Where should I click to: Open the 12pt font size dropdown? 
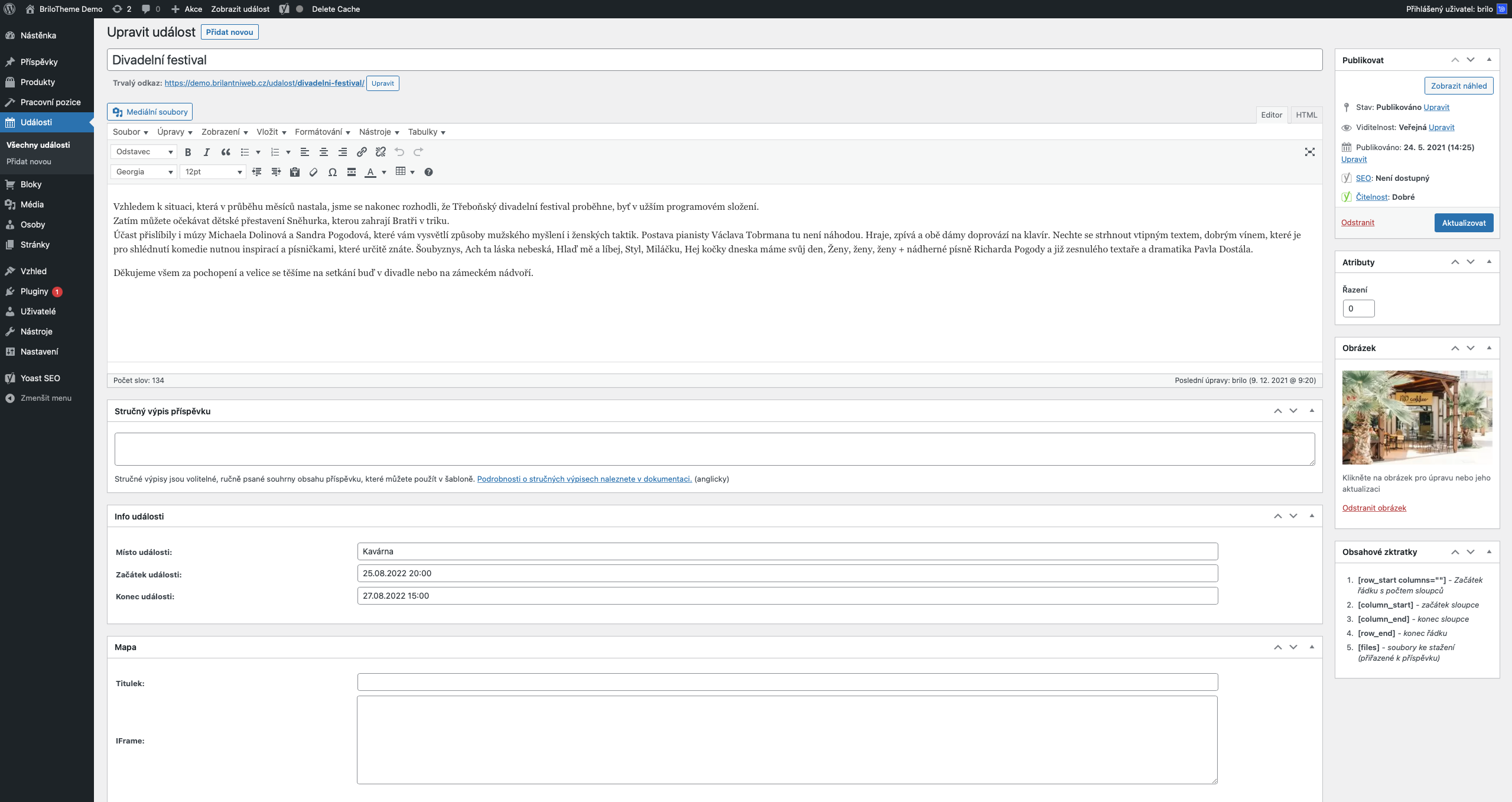coord(213,172)
